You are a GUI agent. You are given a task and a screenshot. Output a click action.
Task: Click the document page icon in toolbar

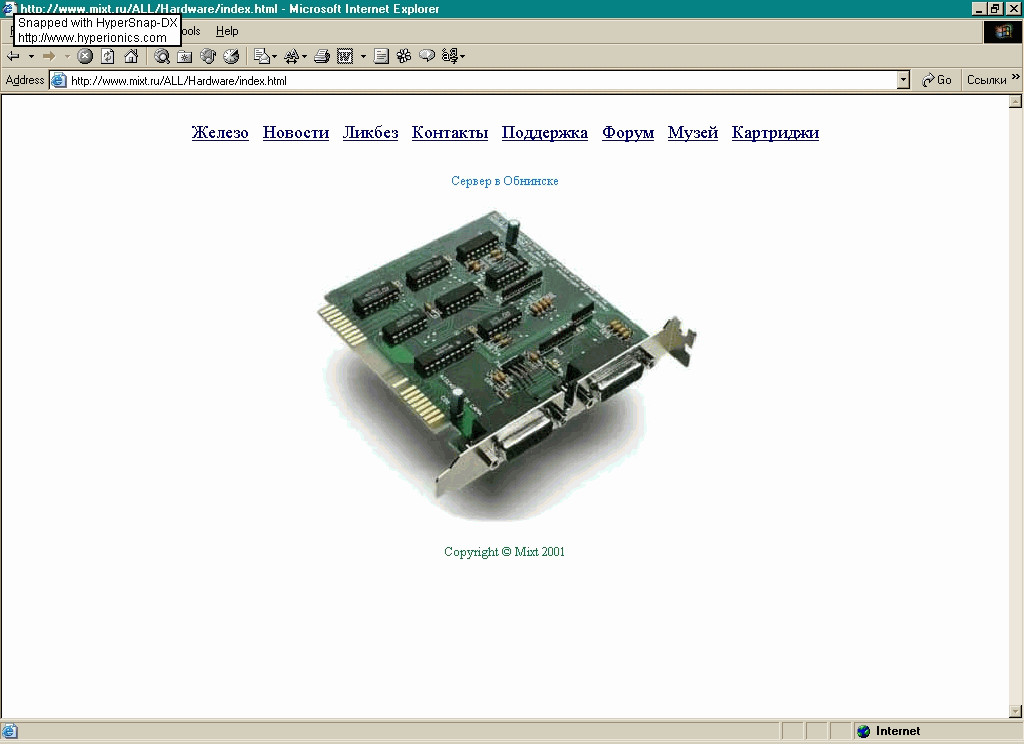[x=381, y=57]
